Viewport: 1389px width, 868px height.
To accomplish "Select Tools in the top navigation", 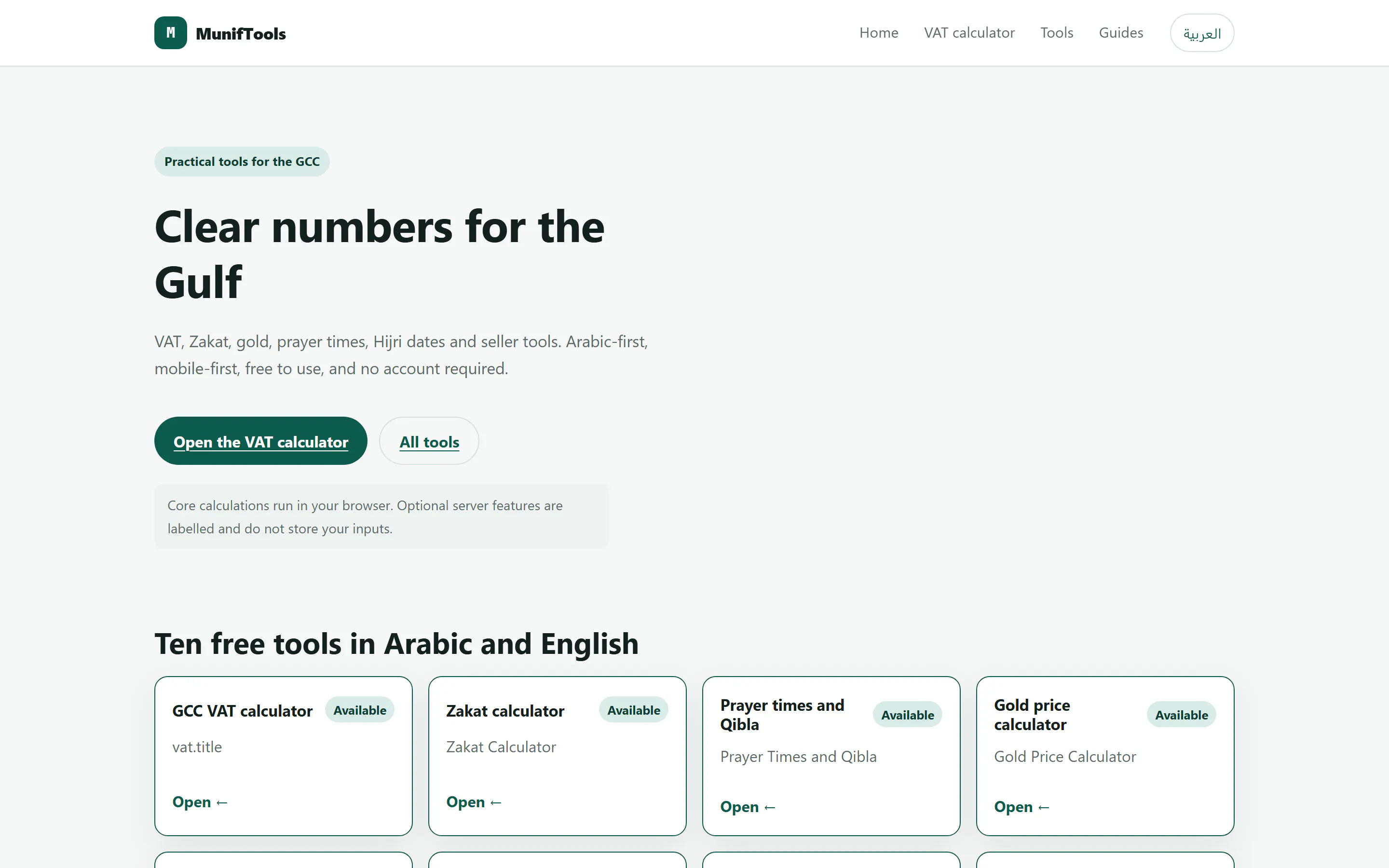I will click(x=1057, y=33).
